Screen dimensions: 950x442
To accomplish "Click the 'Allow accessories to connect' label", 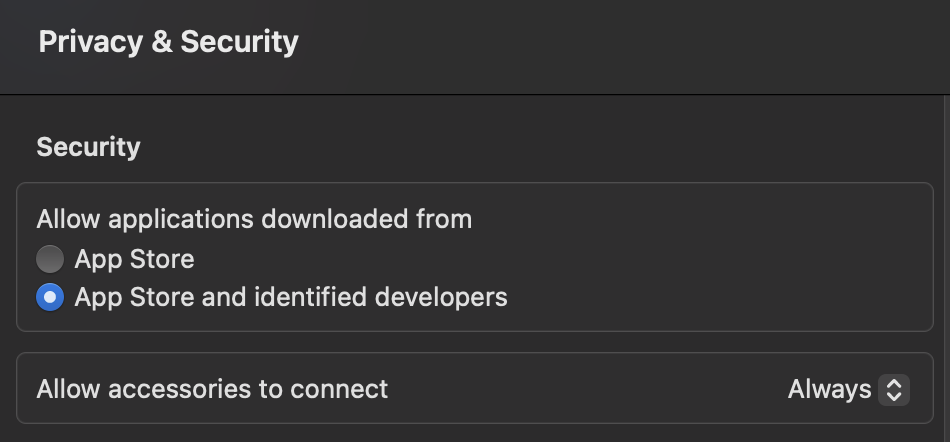I will click(212, 389).
